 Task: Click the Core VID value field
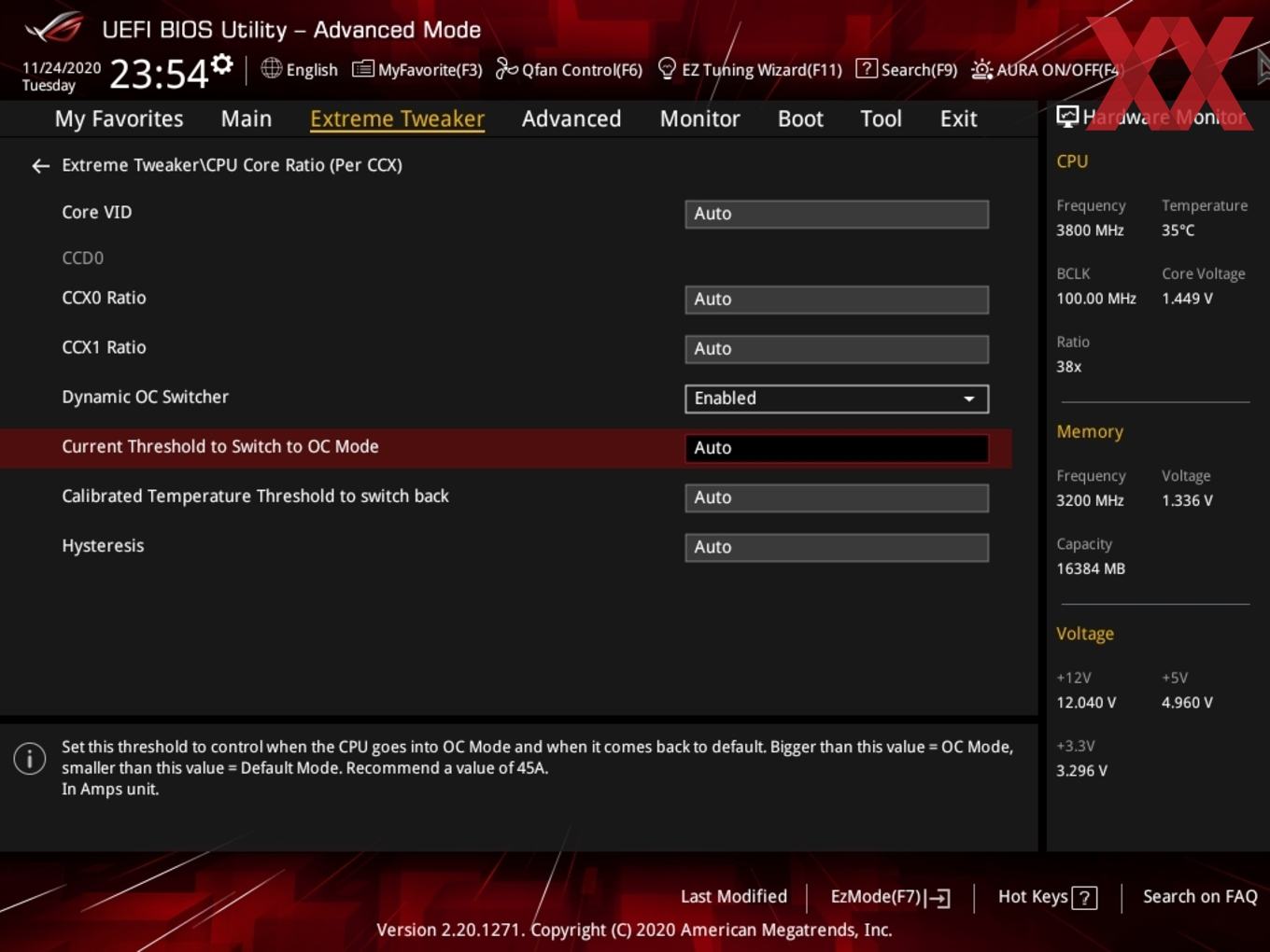coord(837,214)
